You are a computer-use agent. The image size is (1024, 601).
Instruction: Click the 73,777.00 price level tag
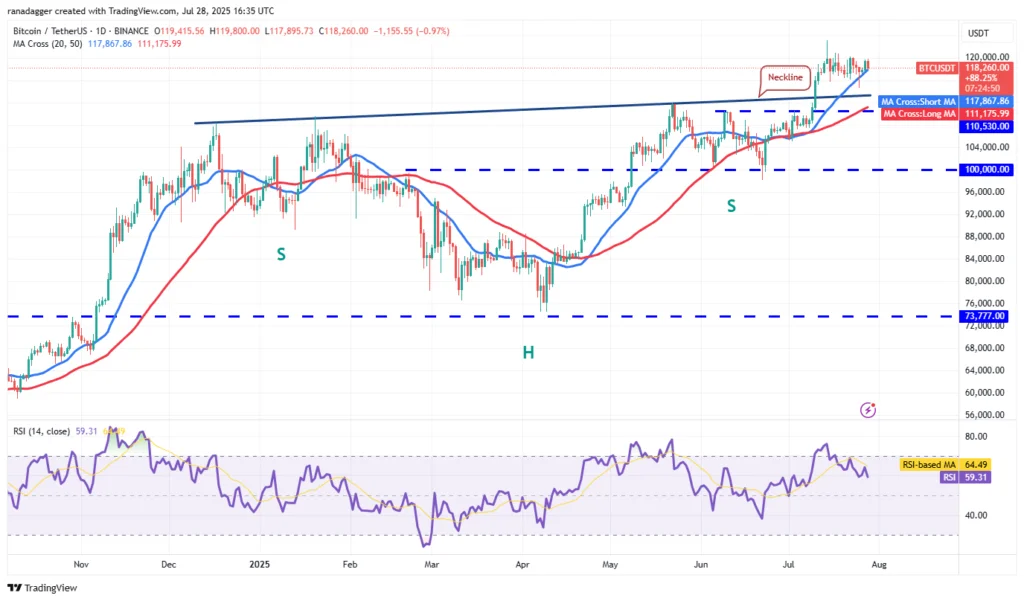[986, 316]
